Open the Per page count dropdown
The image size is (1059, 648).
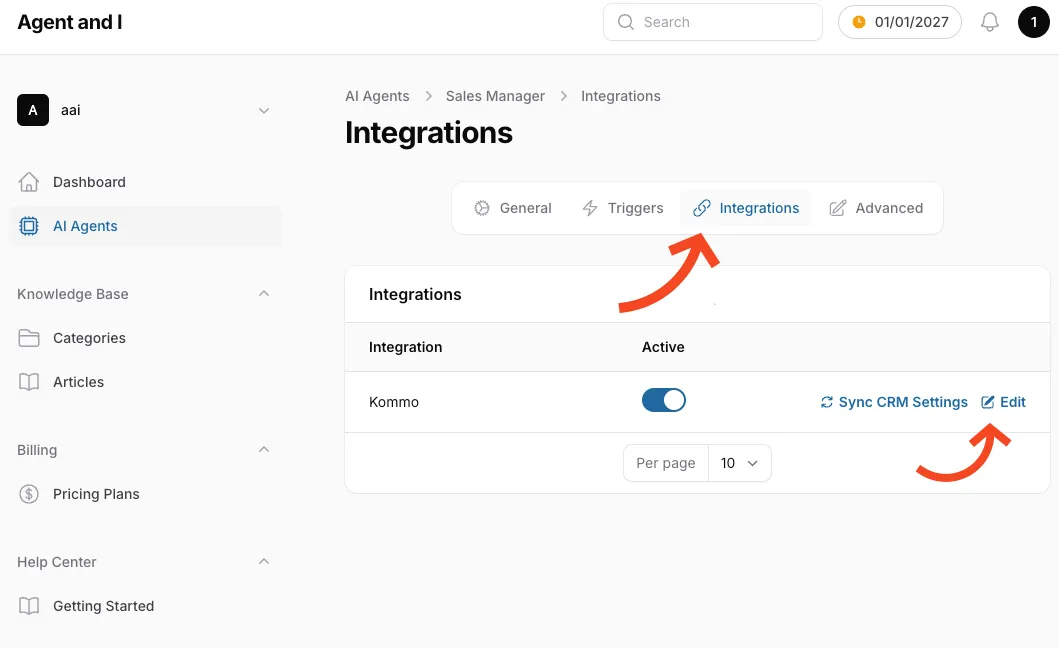coord(739,463)
